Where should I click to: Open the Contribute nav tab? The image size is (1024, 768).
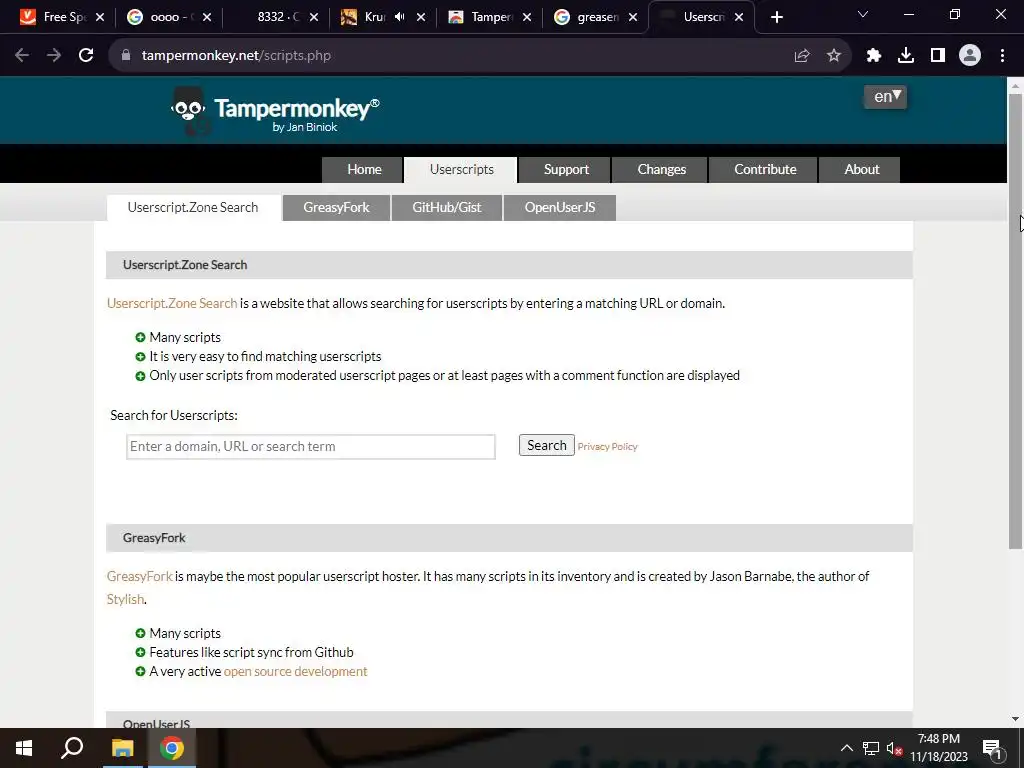(x=764, y=170)
